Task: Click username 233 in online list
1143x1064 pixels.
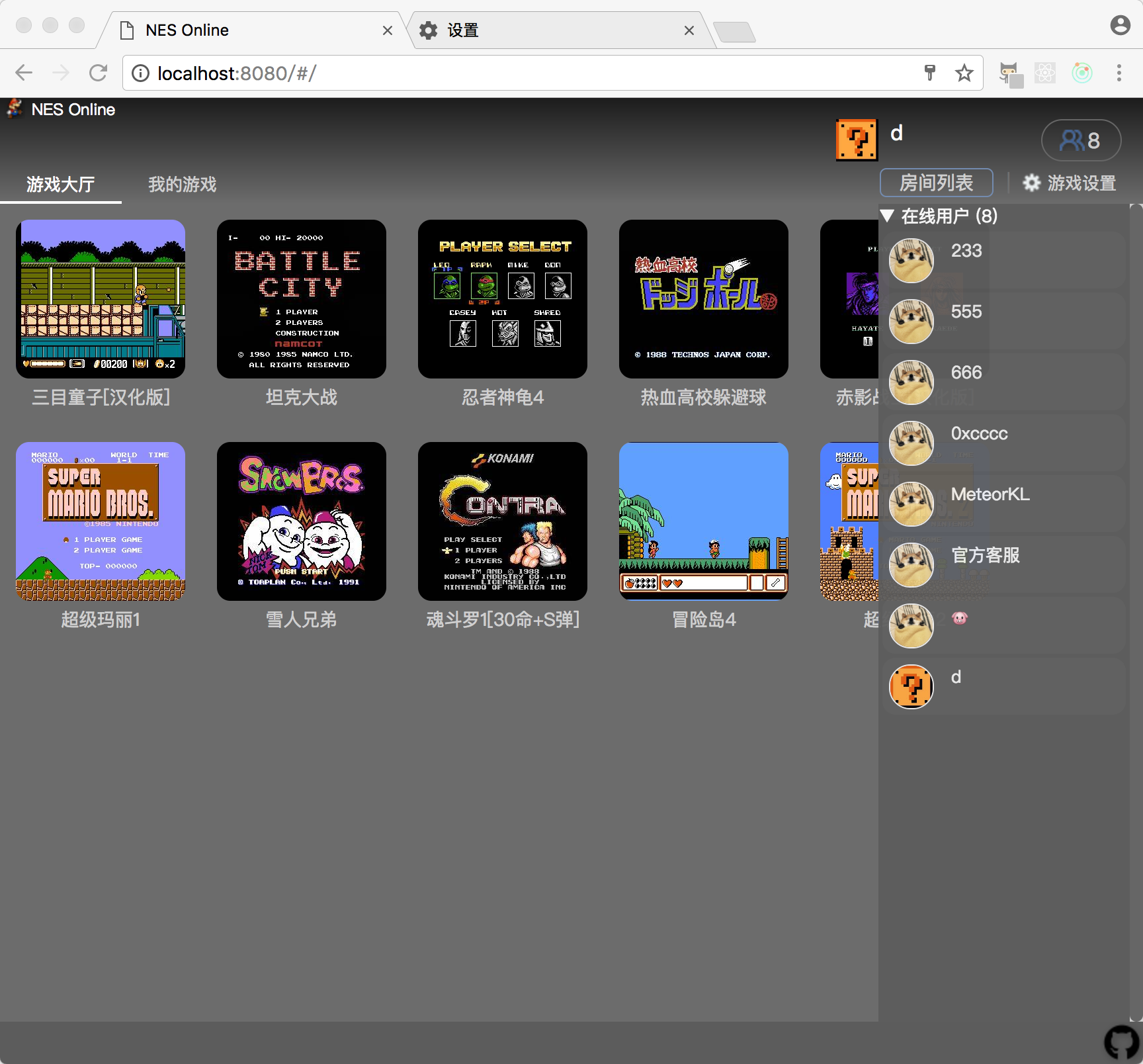Action: click(966, 250)
